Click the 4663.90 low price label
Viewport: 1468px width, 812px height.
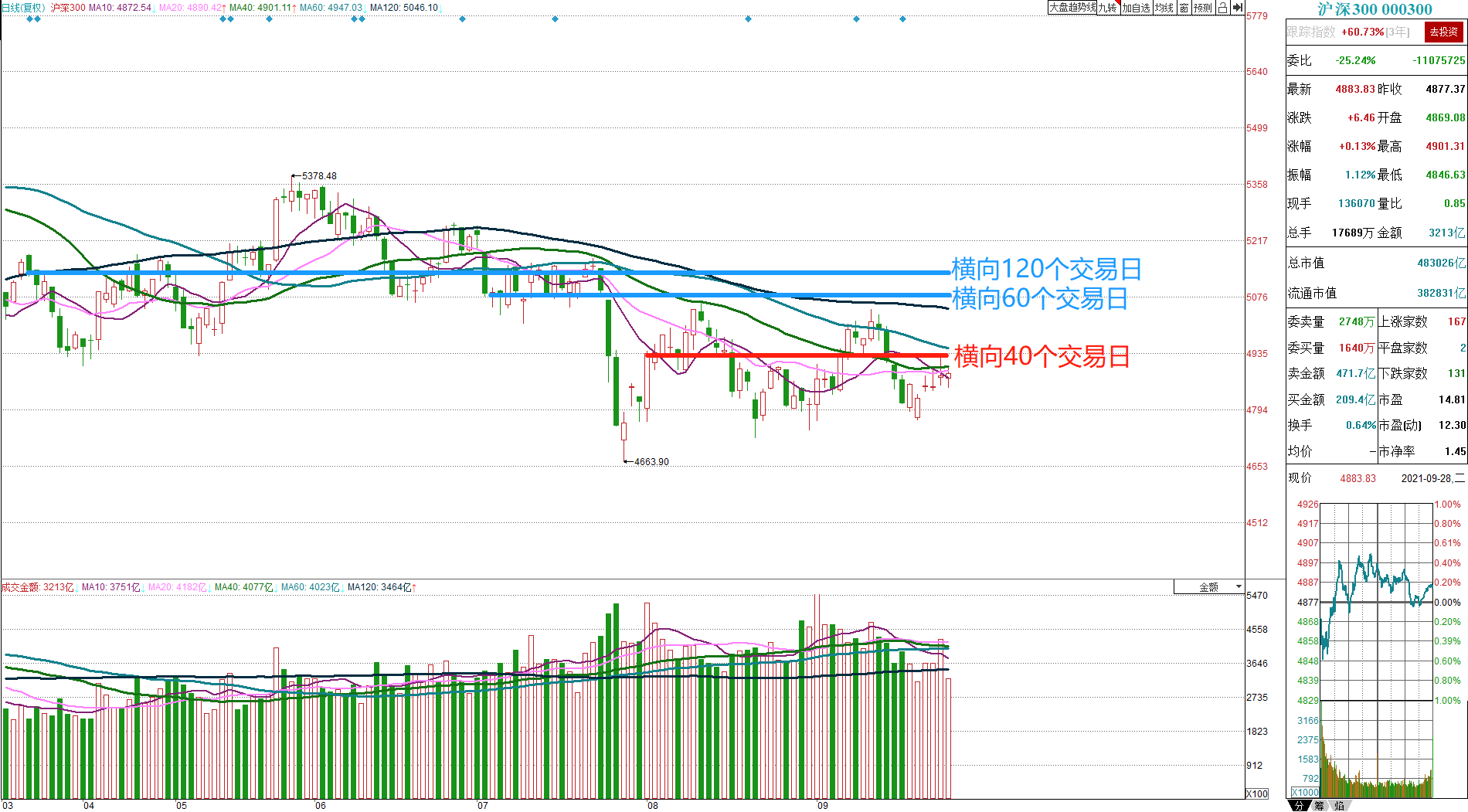[651, 462]
